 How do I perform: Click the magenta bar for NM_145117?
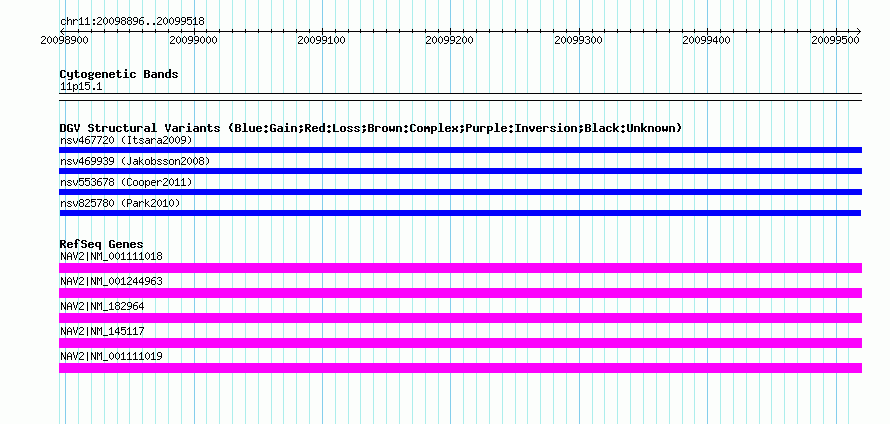tap(460, 343)
